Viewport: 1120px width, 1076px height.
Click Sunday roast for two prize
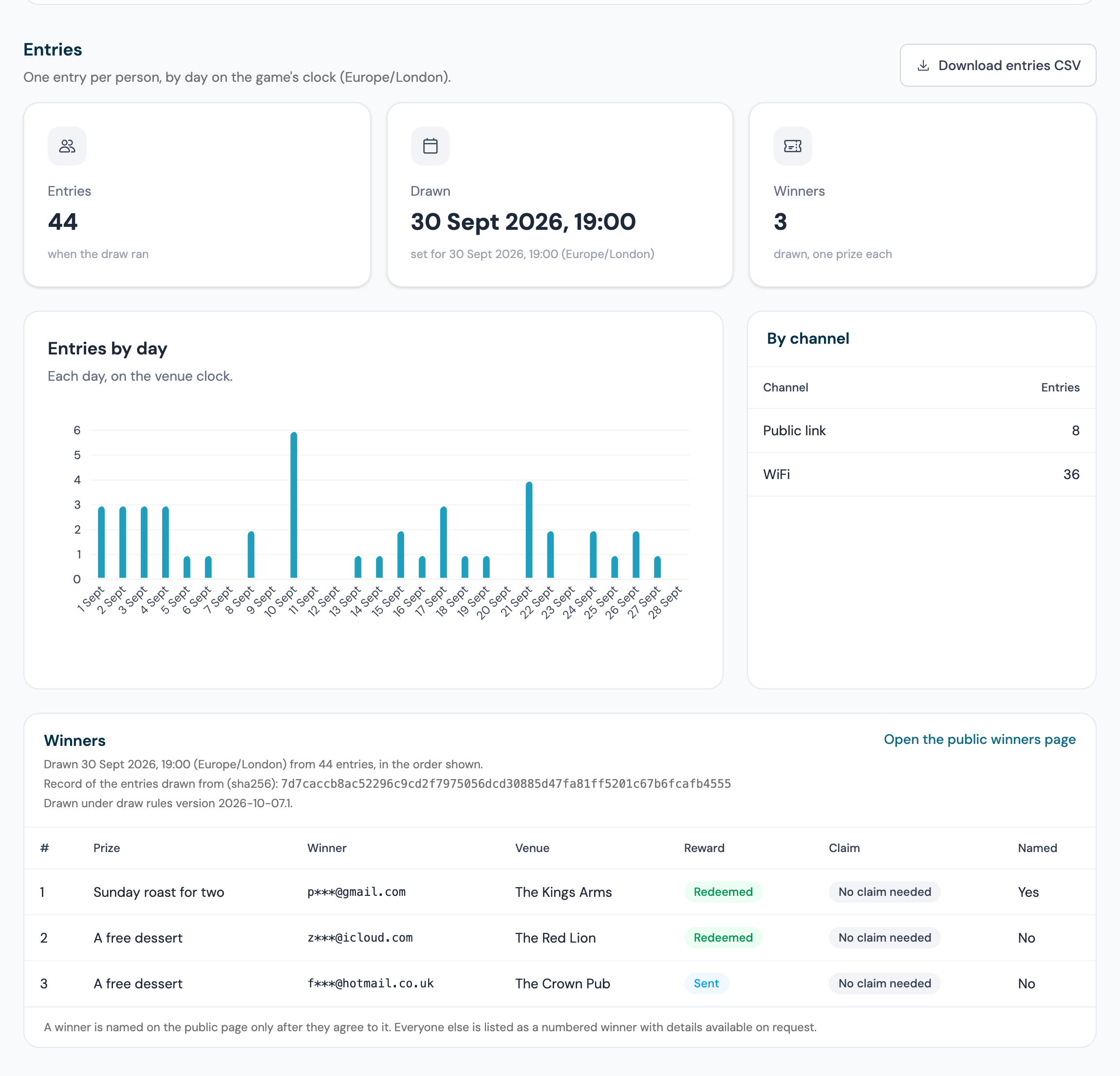pos(159,892)
